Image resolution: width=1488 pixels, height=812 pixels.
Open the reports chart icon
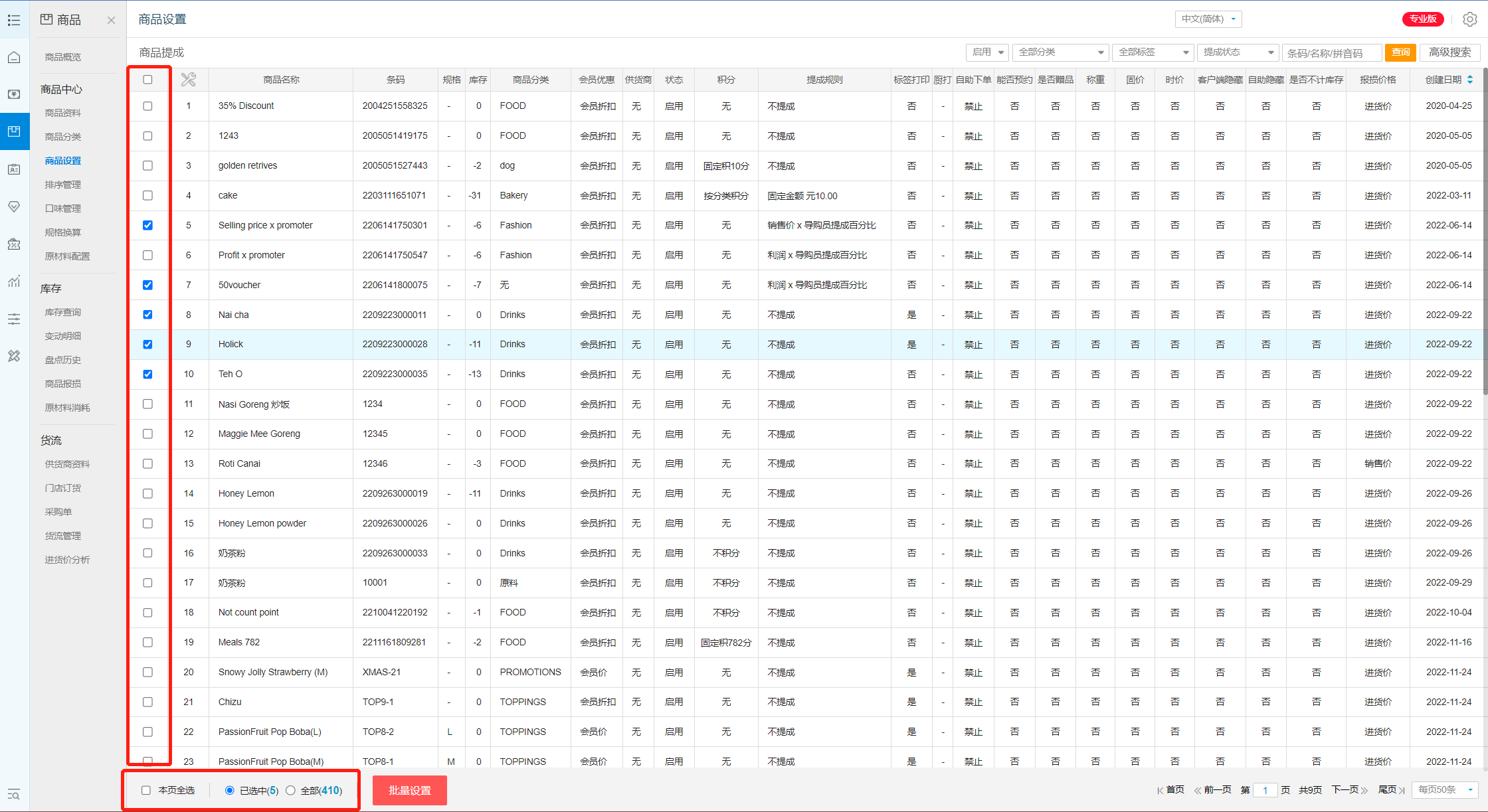pos(14,282)
